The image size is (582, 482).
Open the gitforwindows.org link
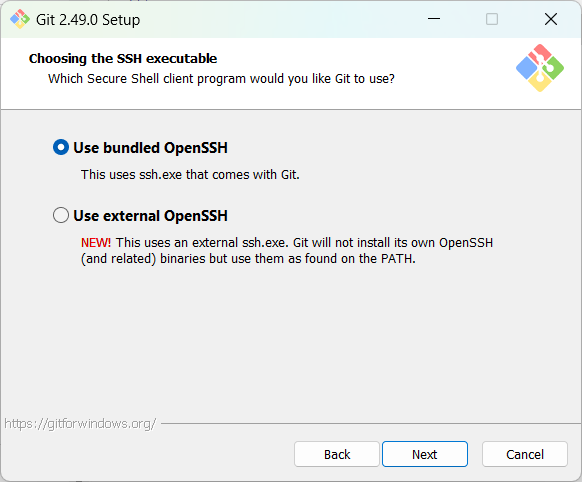[x=80, y=423]
